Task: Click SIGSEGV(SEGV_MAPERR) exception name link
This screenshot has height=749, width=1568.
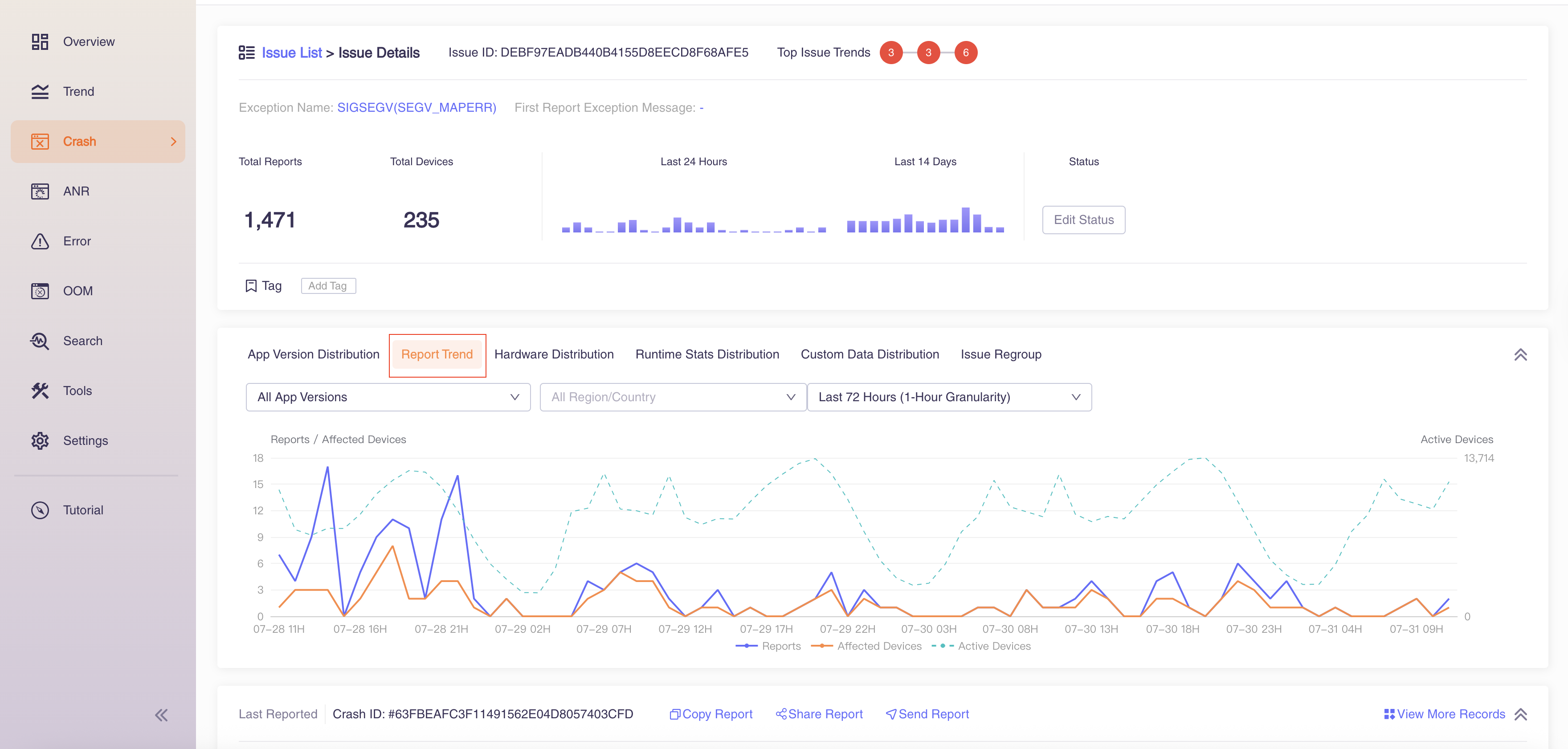Action: click(x=417, y=108)
